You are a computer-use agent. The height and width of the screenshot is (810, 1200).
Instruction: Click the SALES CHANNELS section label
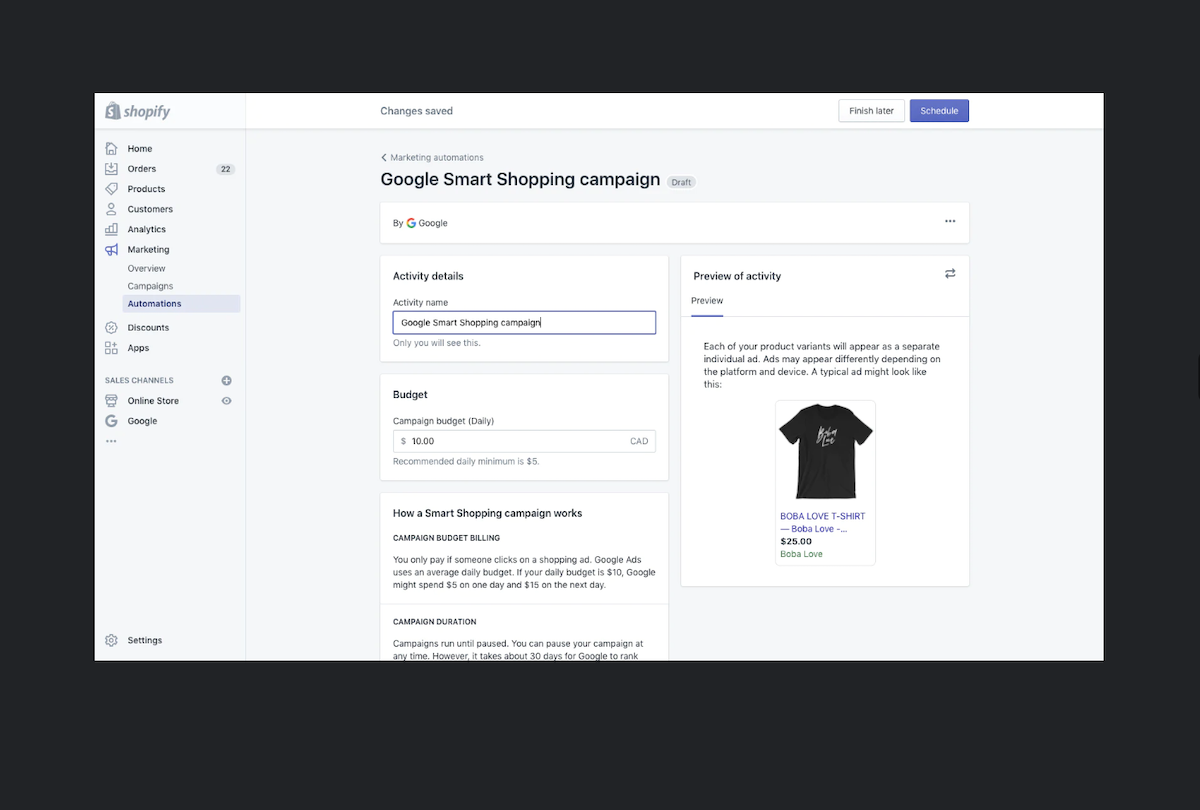click(x=139, y=381)
